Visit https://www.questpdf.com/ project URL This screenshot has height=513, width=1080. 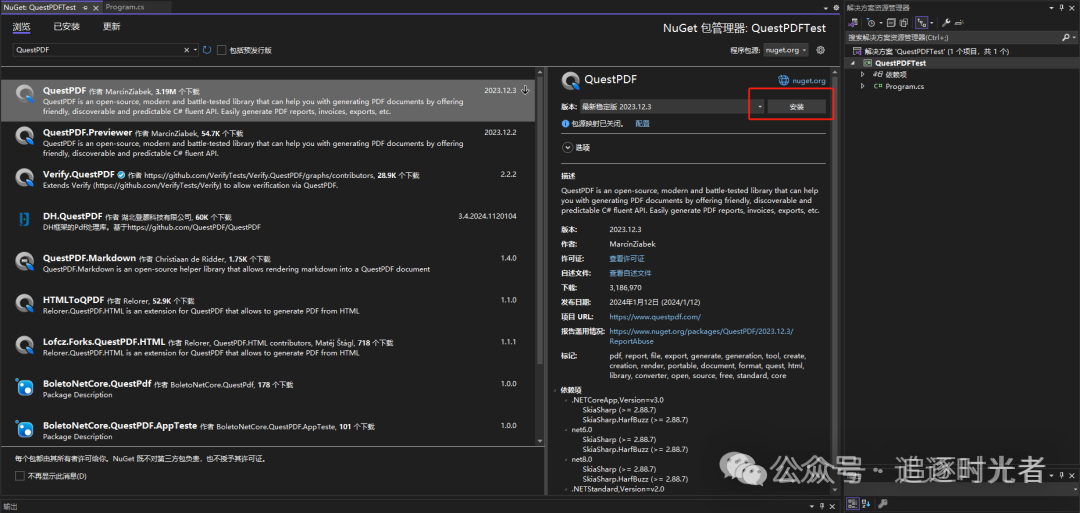[655, 317]
